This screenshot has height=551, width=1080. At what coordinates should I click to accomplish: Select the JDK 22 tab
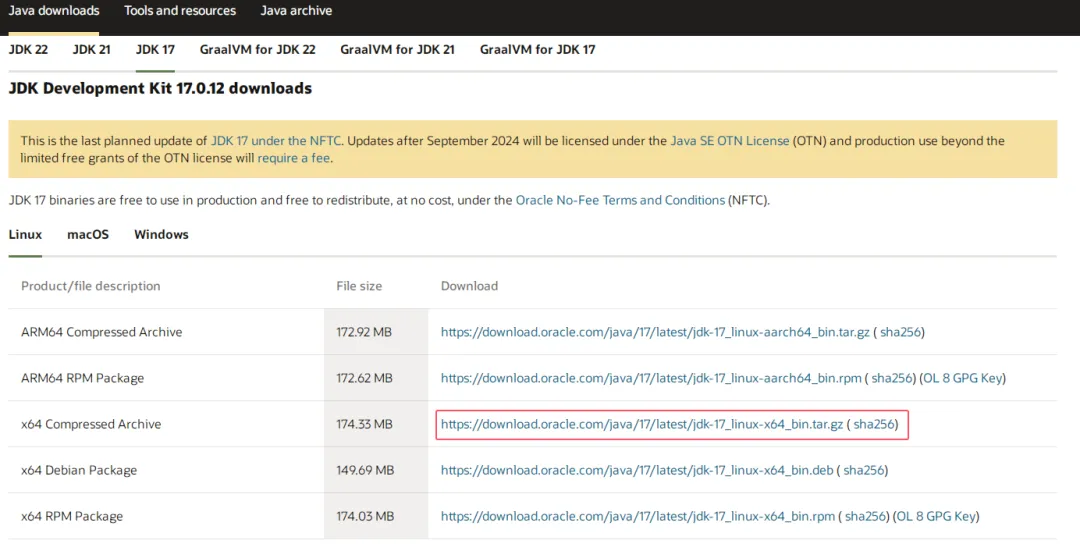click(x=28, y=50)
